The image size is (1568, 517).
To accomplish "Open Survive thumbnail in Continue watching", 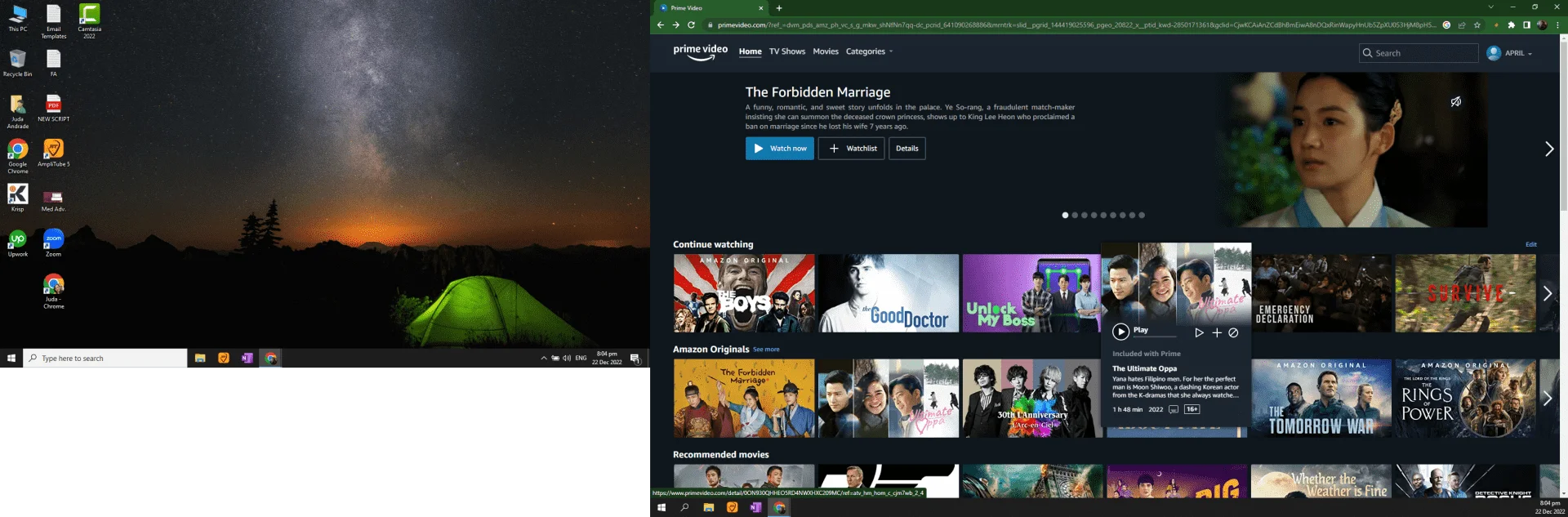I will pos(1465,293).
